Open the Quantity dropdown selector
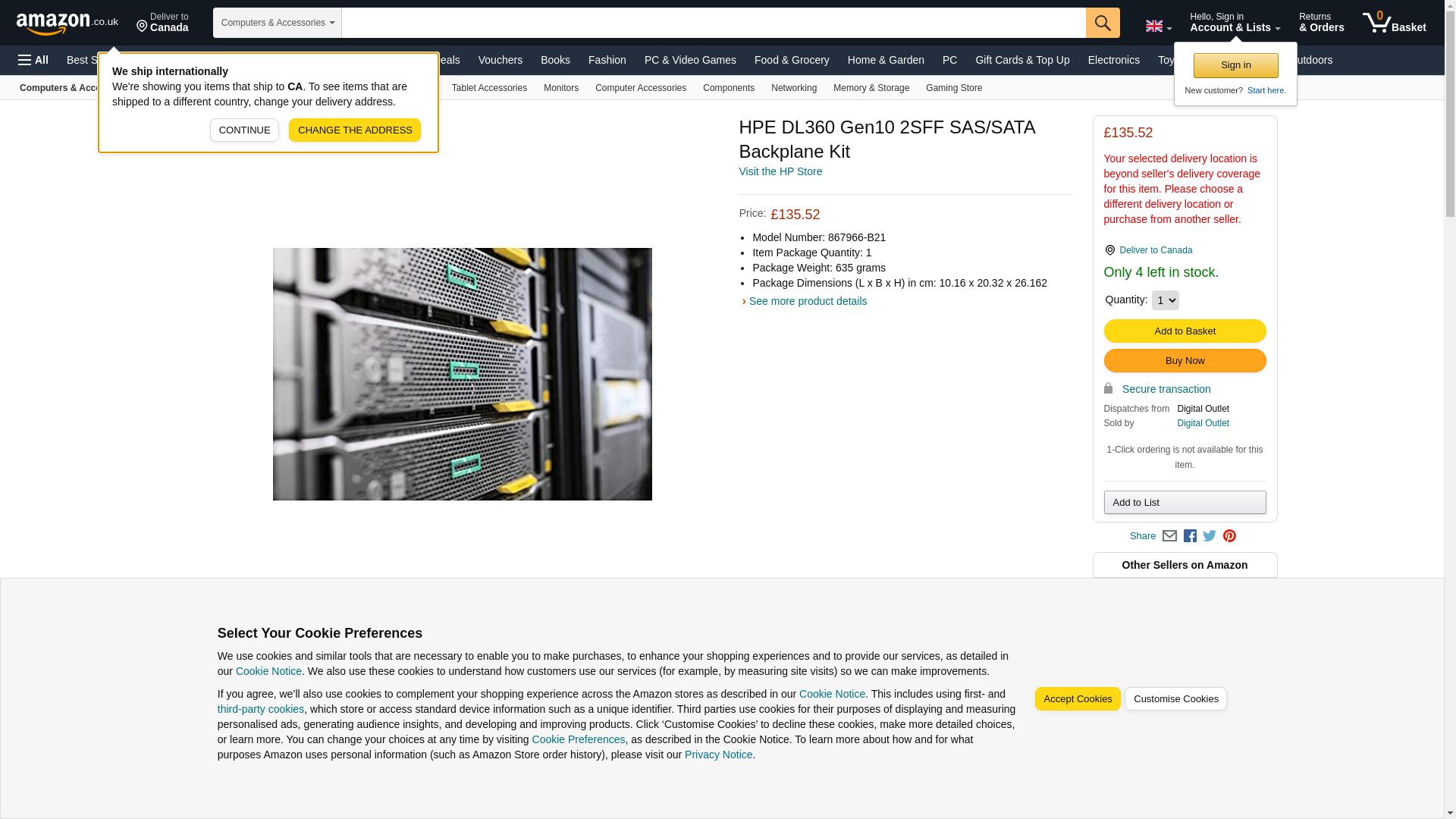Image resolution: width=1456 pixels, height=819 pixels. click(x=1165, y=300)
